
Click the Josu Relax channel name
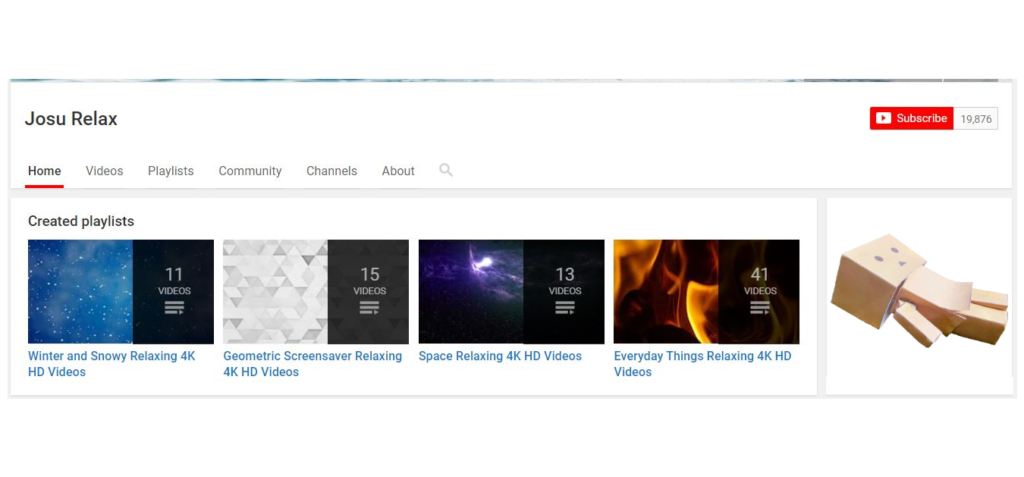pyautogui.click(x=71, y=119)
